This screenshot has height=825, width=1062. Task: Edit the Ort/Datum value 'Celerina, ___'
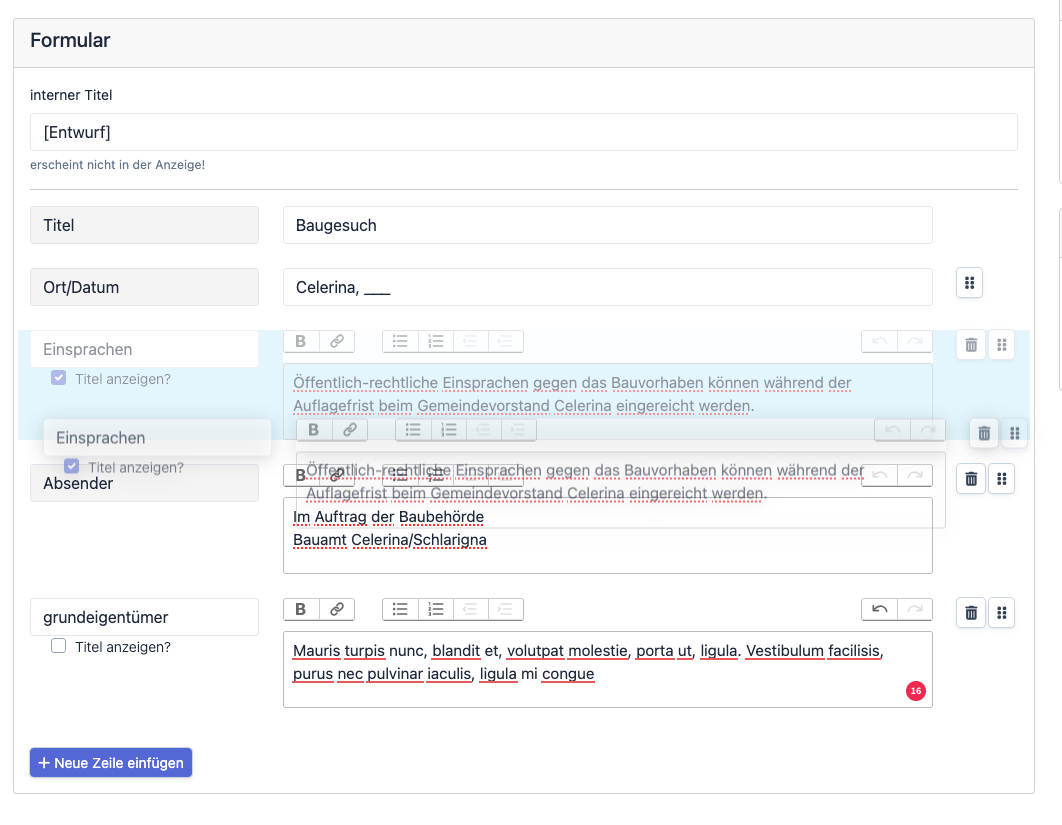pos(607,287)
